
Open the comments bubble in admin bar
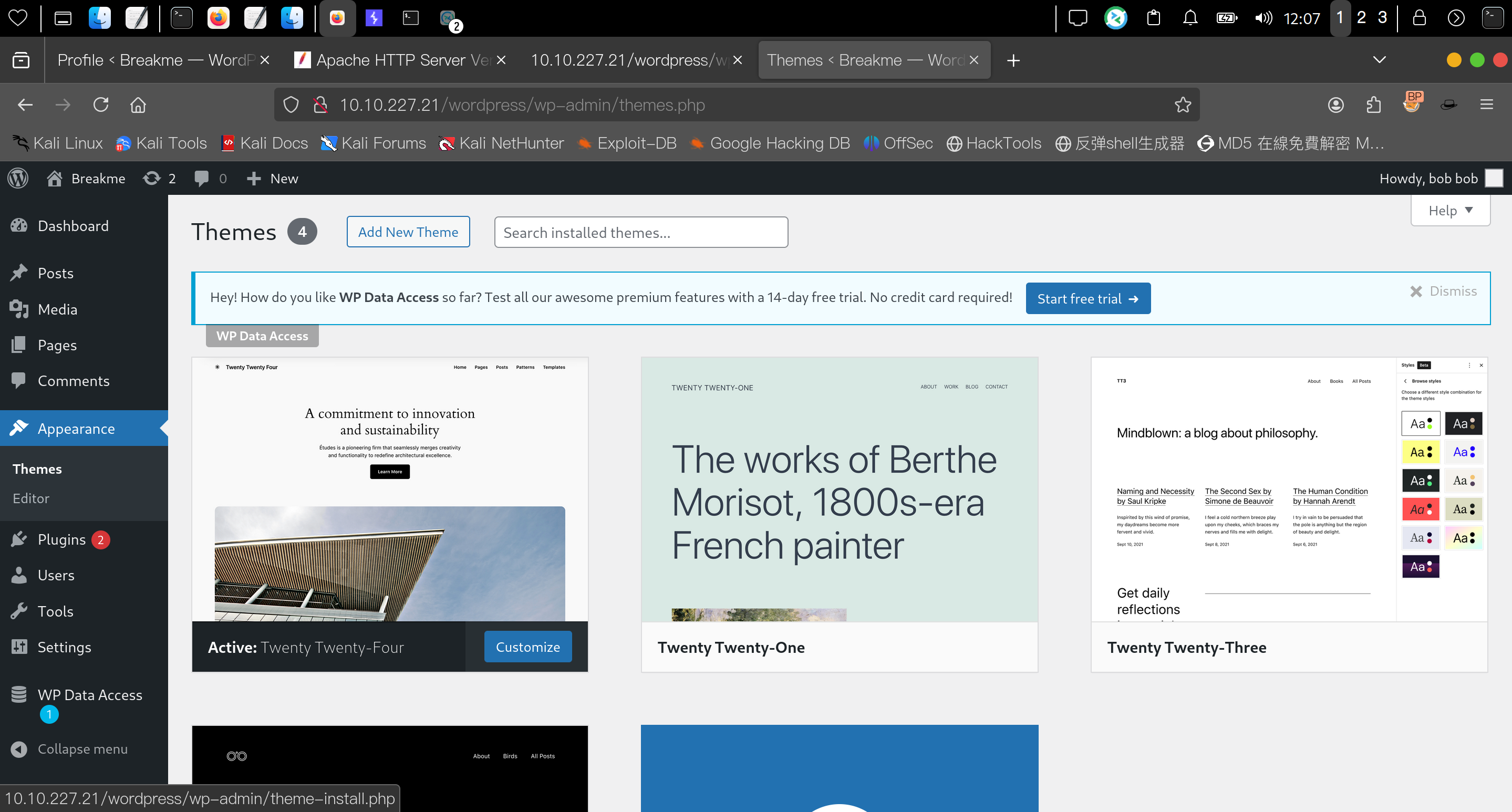click(210, 179)
